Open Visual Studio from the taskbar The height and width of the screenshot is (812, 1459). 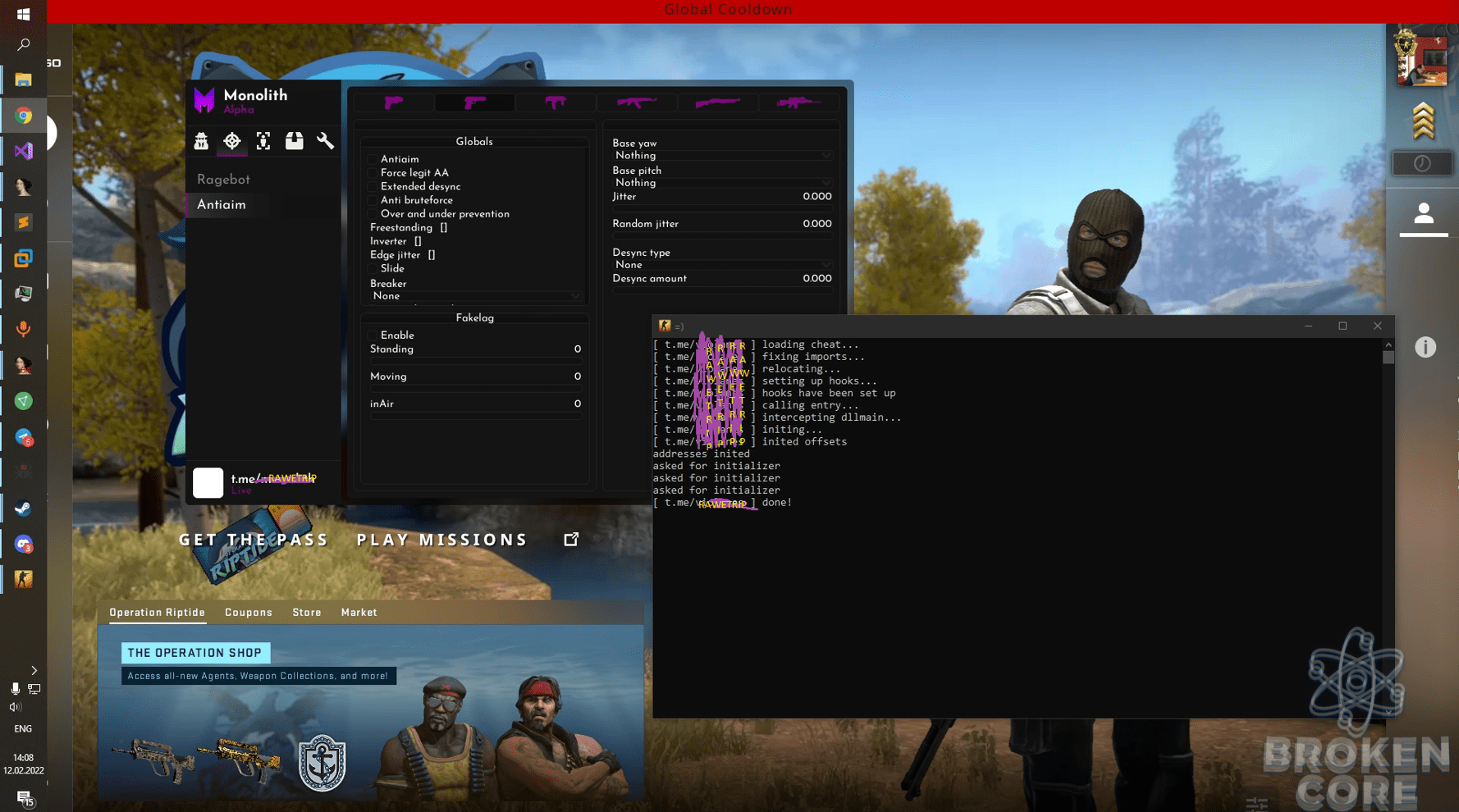[23, 151]
